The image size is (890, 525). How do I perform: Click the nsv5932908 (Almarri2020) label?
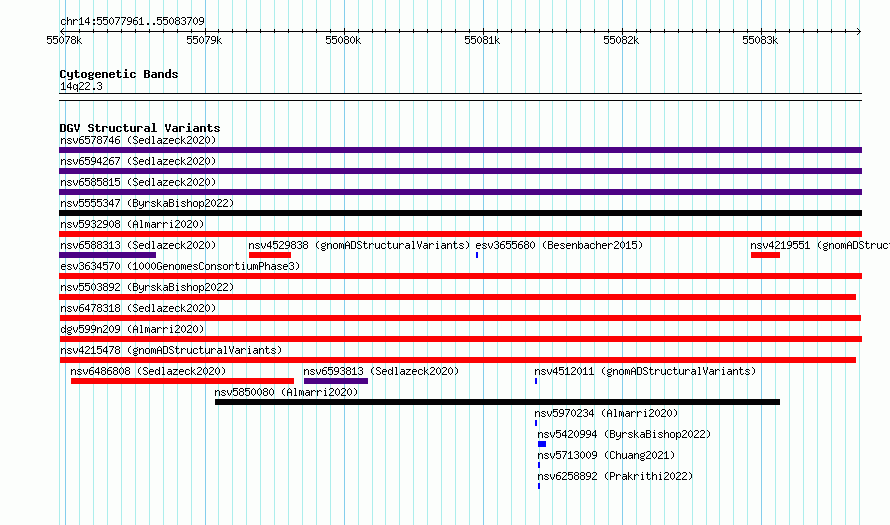click(x=132, y=224)
